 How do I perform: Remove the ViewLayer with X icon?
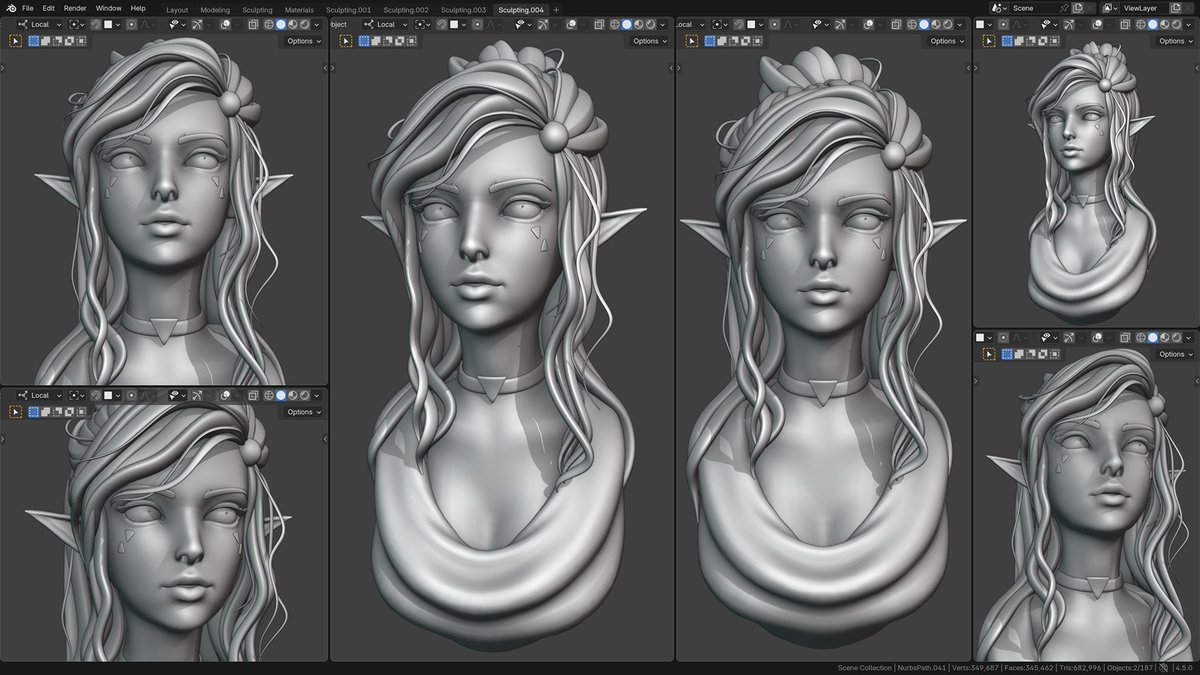pyautogui.click(x=1188, y=8)
